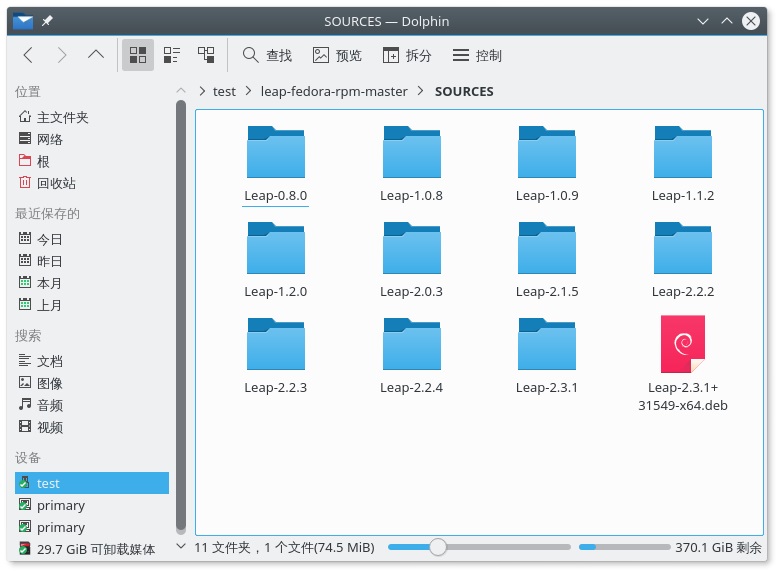
Task: Show files saved 今日
Action: [92, 239]
